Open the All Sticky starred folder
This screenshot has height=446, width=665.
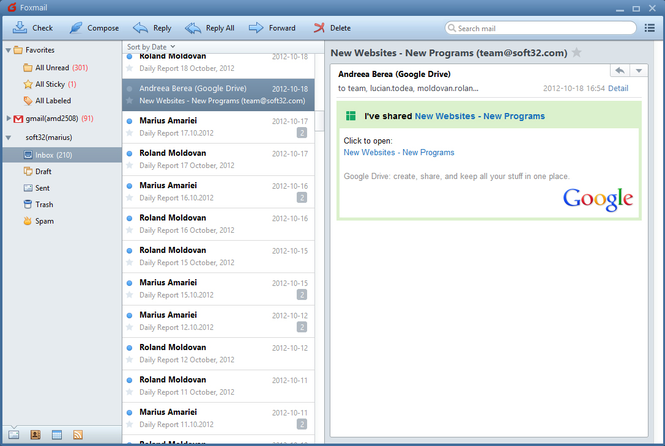[x=50, y=84]
